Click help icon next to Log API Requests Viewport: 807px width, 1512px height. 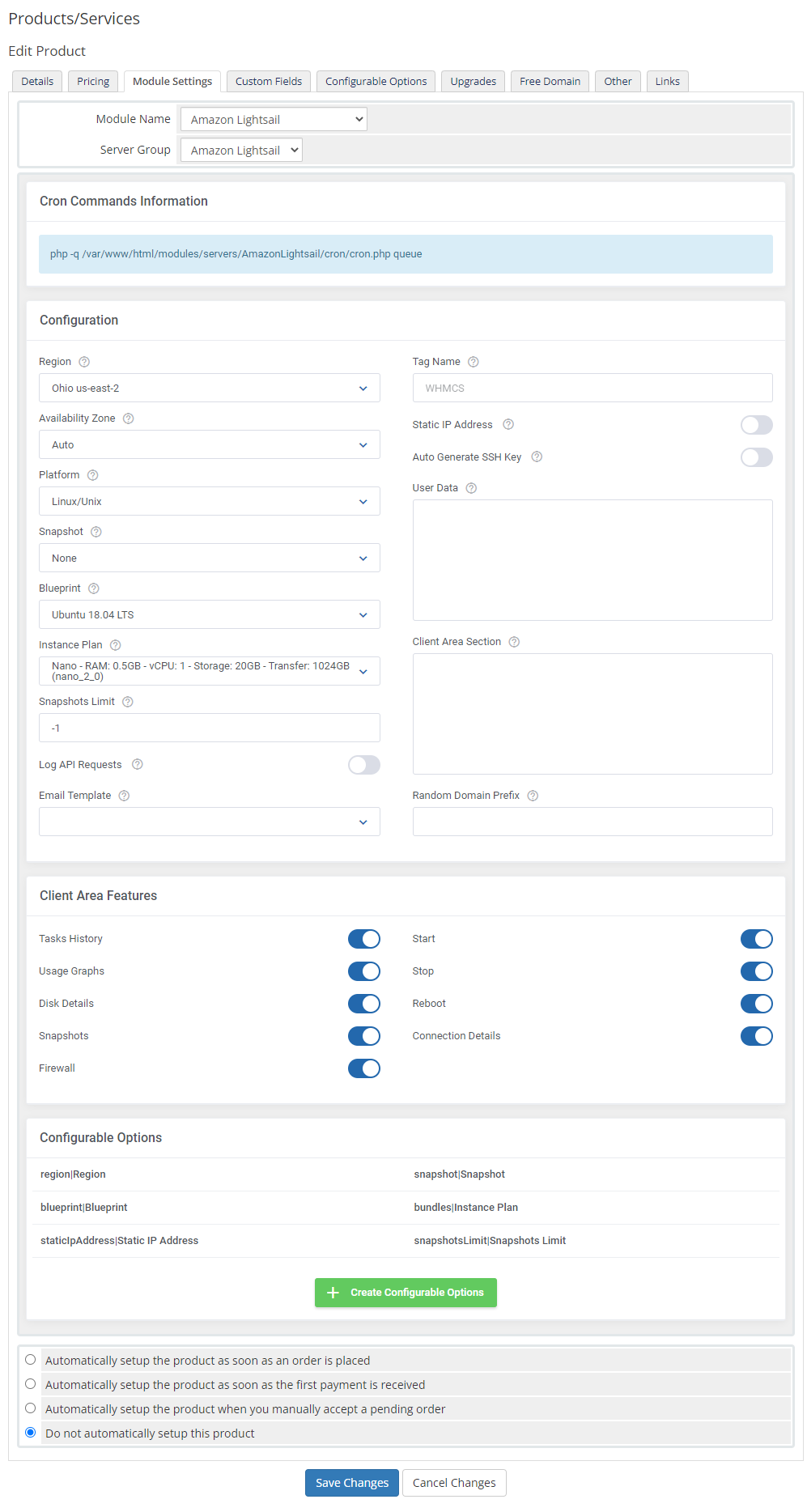137,764
